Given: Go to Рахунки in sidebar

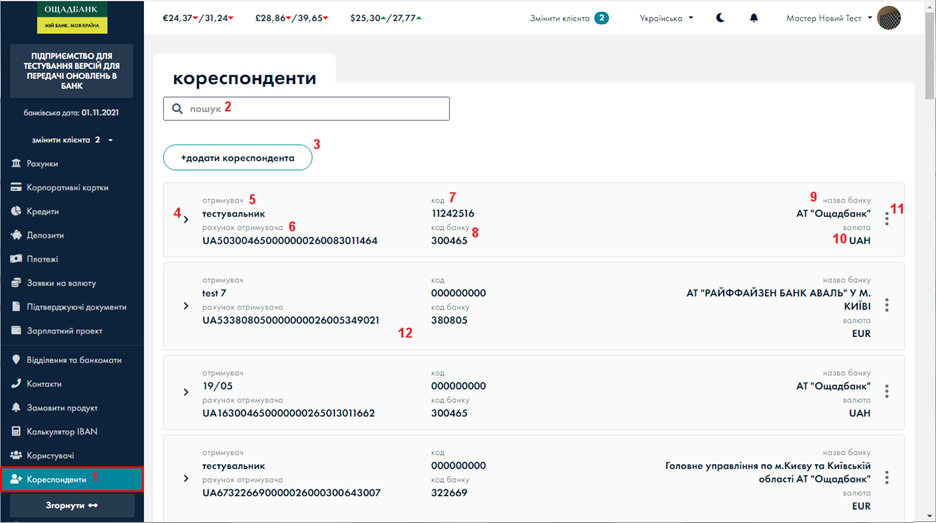Looking at the screenshot, I should pyautogui.click(x=42, y=163).
